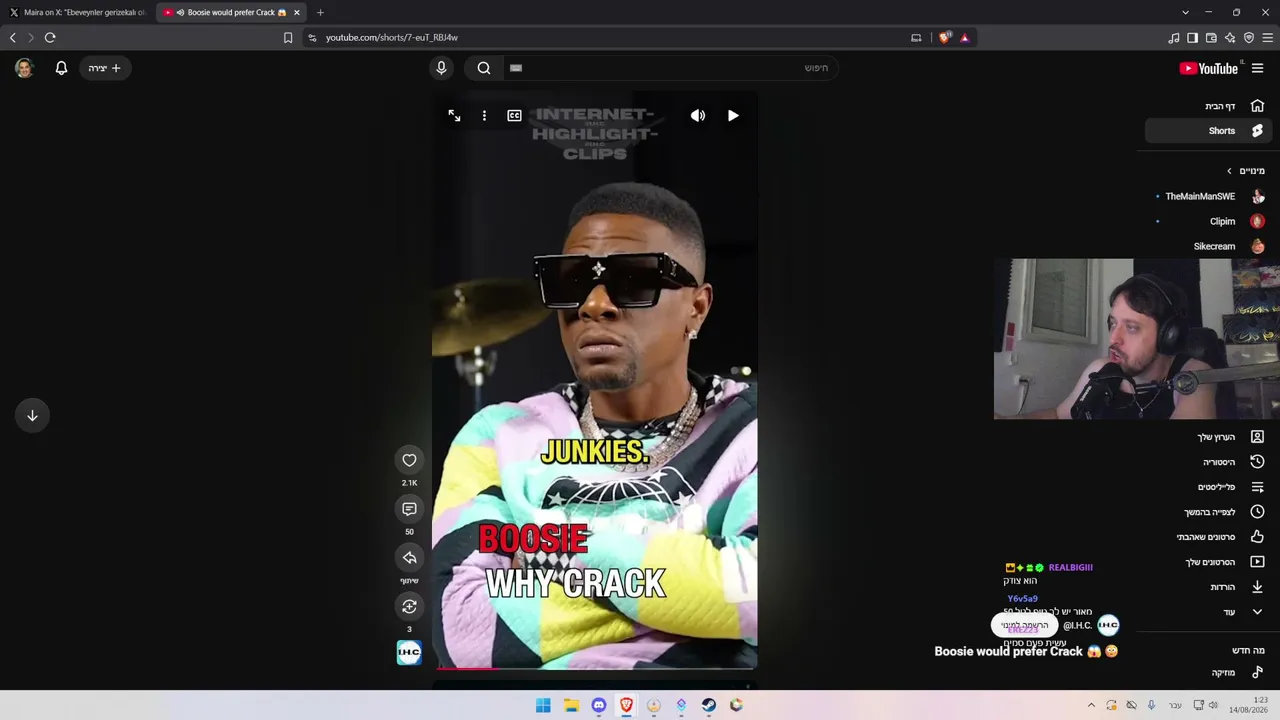1280x720 pixels.
Task: Open Your videos in the sidebar
Action: click(x=1208, y=562)
